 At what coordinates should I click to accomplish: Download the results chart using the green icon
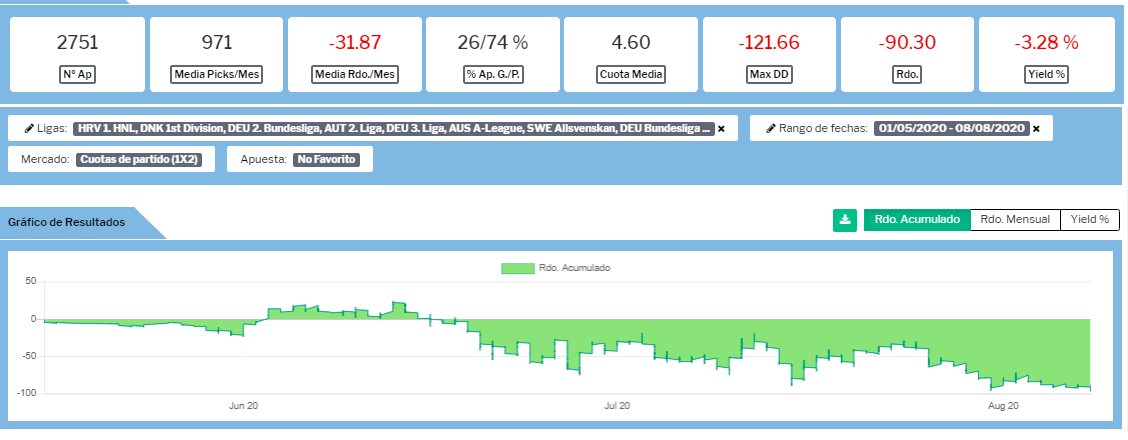point(845,220)
